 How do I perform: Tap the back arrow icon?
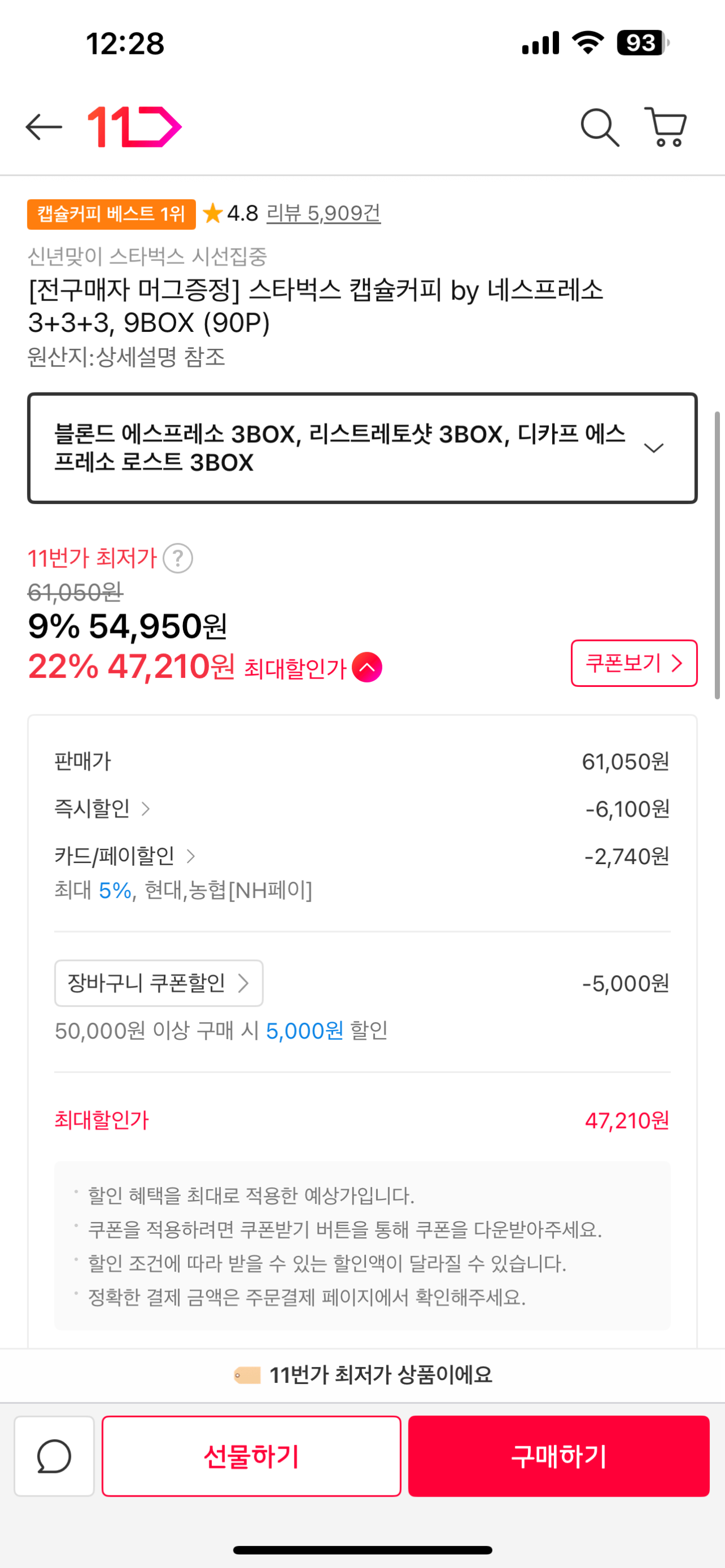pos(44,127)
